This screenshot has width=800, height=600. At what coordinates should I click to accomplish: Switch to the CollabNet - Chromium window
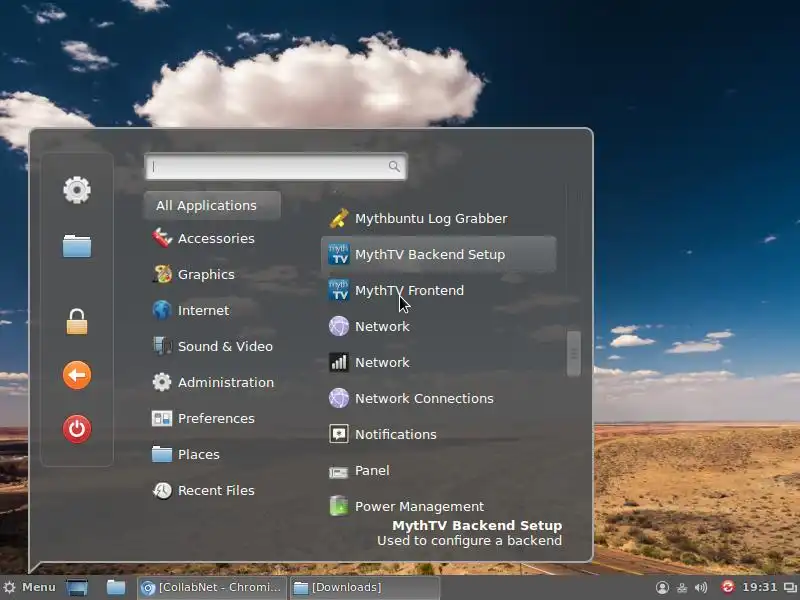point(211,588)
